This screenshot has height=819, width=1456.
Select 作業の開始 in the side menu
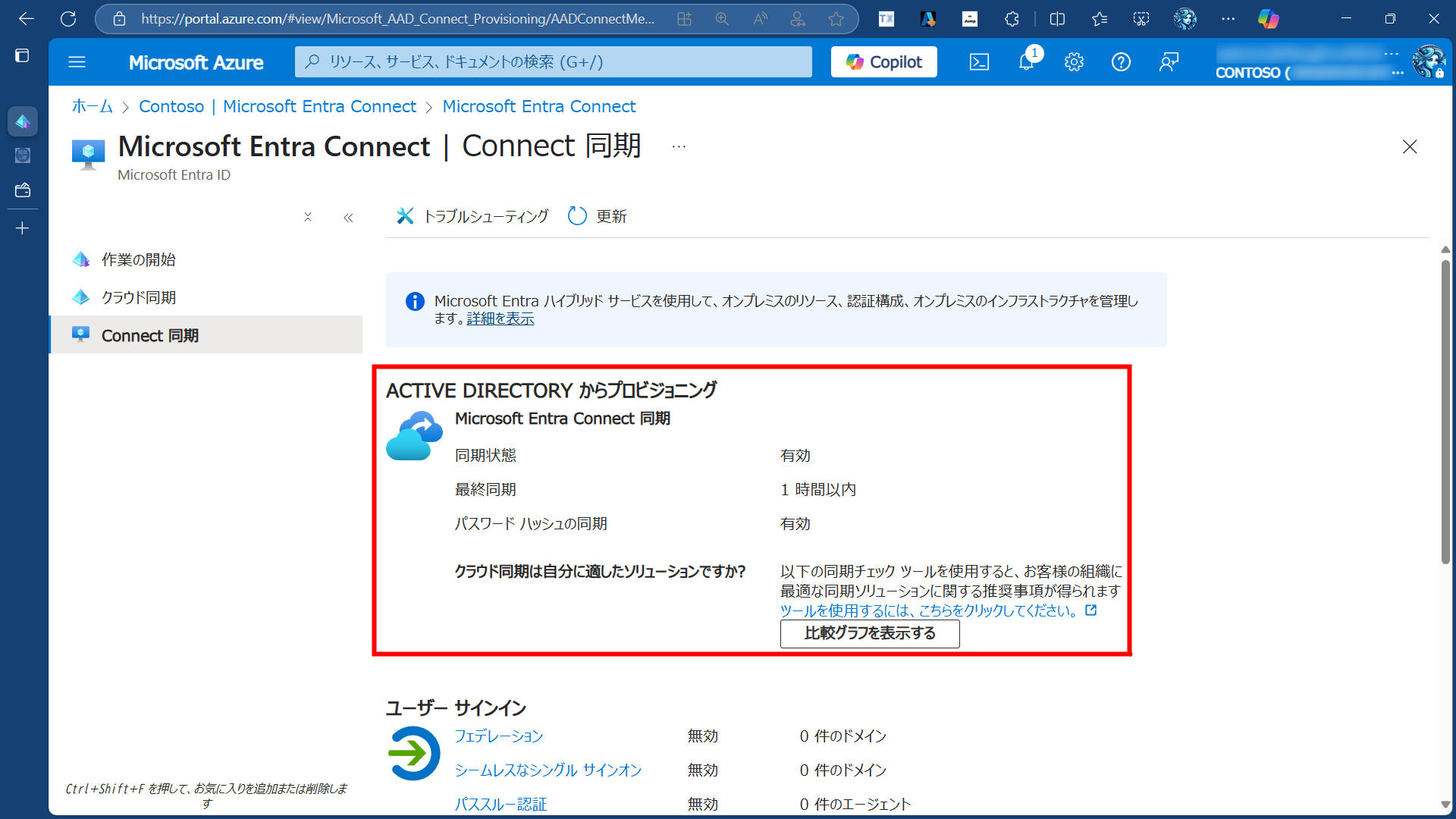tap(139, 259)
